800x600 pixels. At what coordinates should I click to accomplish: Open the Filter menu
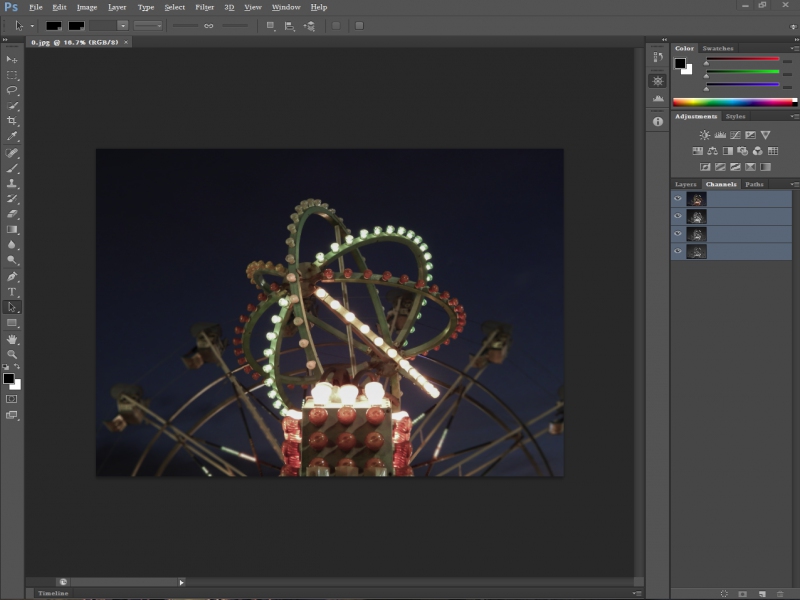pos(204,7)
